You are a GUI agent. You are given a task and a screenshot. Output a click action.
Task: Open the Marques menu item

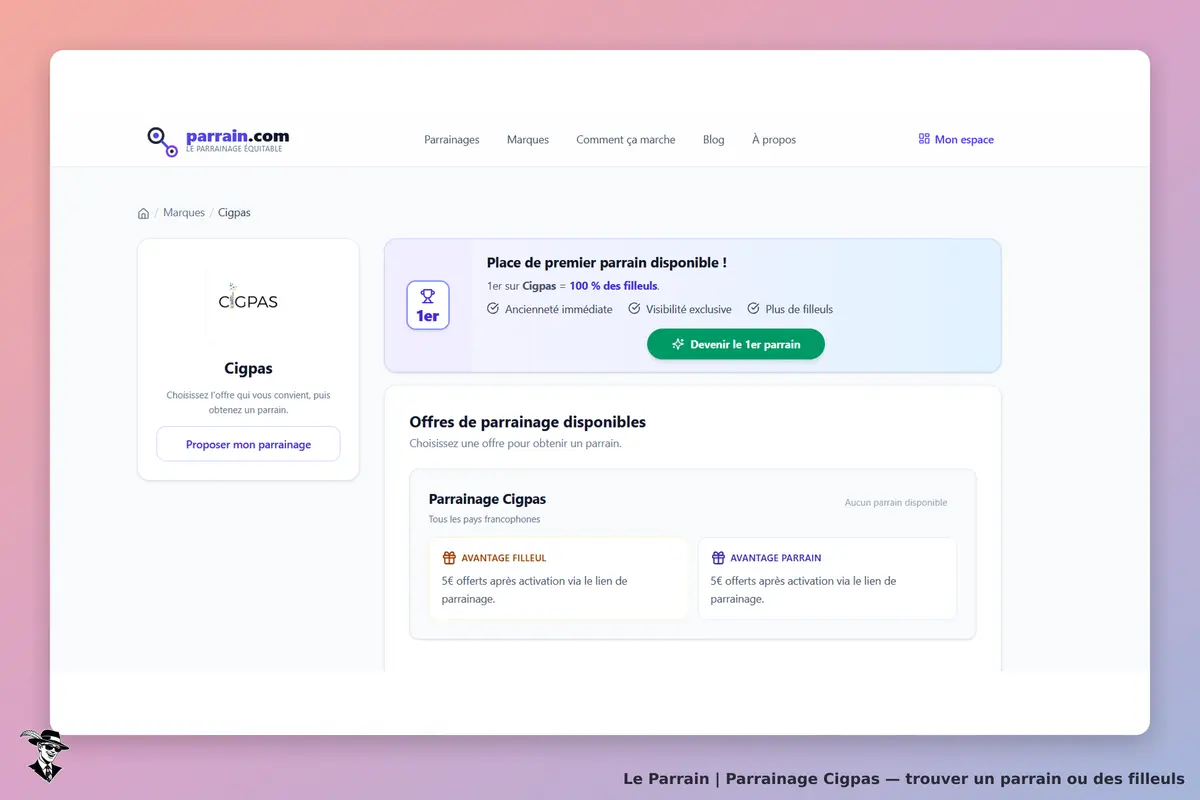[x=528, y=140]
